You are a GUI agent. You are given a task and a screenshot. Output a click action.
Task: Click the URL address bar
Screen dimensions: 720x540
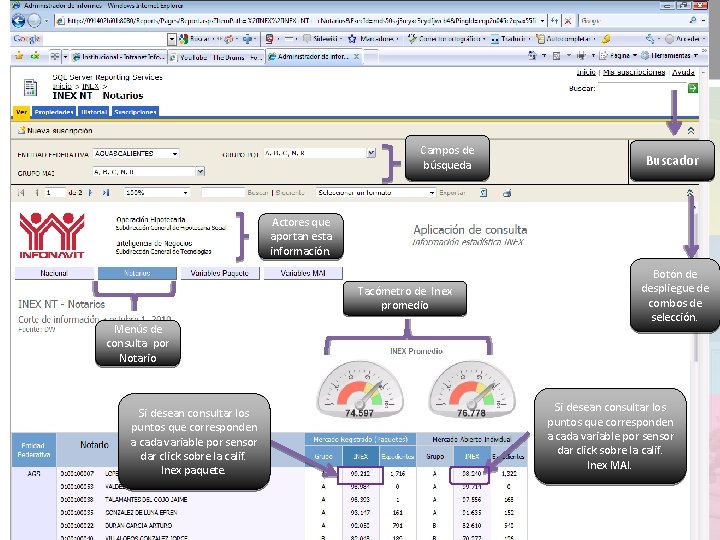pyautogui.click(x=297, y=21)
